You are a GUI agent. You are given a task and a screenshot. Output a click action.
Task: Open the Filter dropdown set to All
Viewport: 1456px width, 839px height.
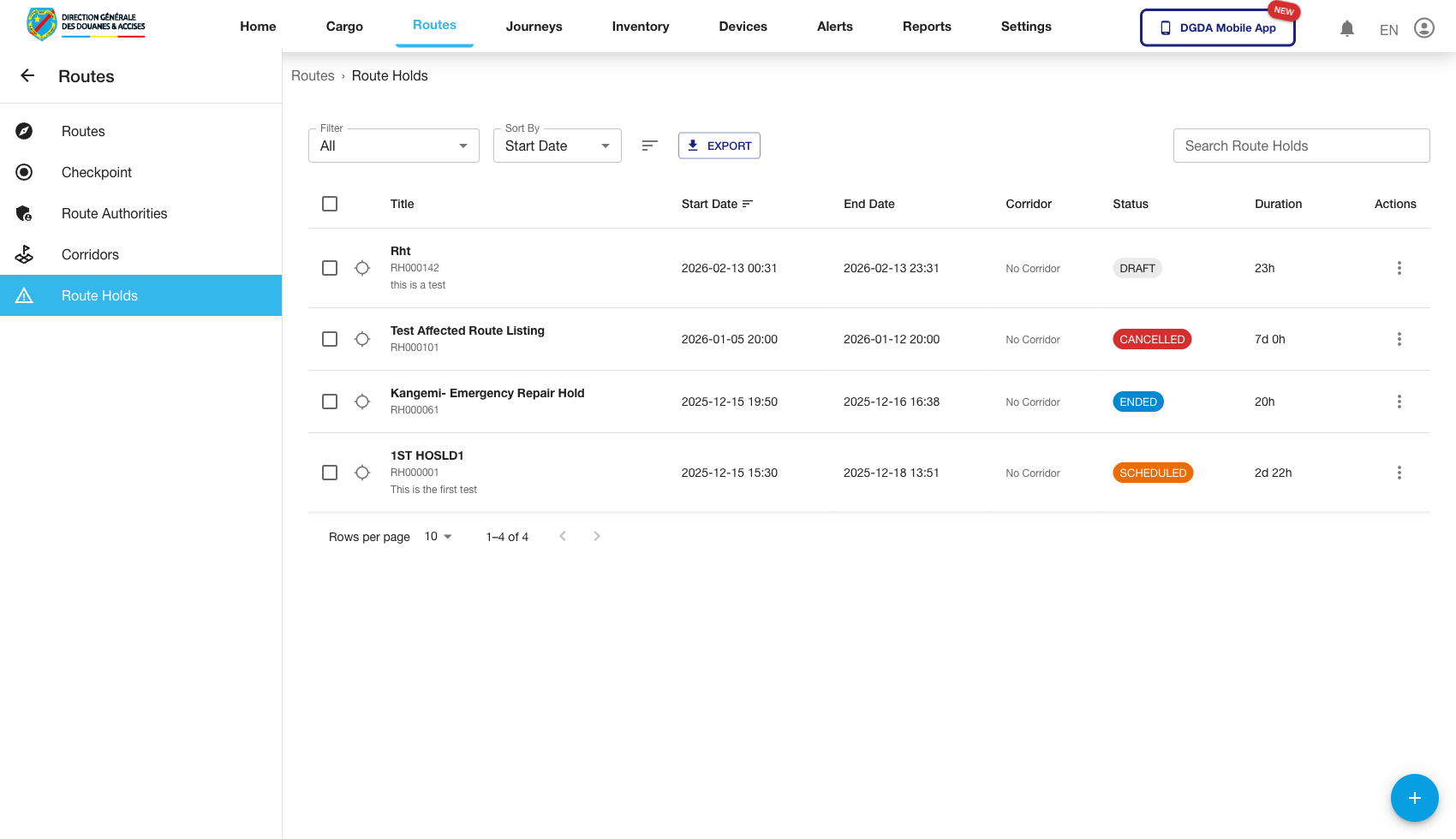[393, 146]
